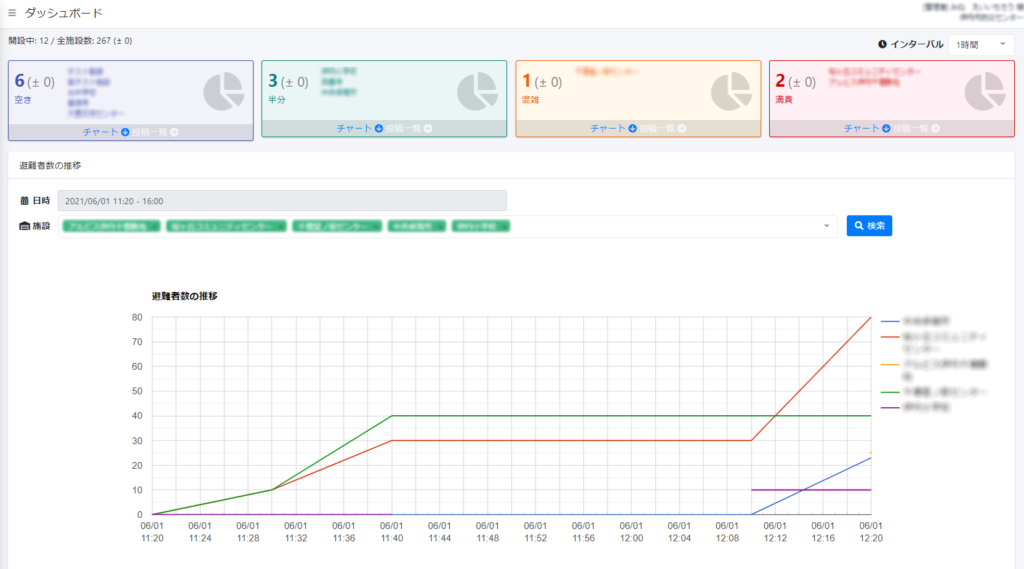This screenshot has width=1024, height=569.
Task: Toggle the purple series legend entry
Action: pyautogui.click(x=916, y=407)
